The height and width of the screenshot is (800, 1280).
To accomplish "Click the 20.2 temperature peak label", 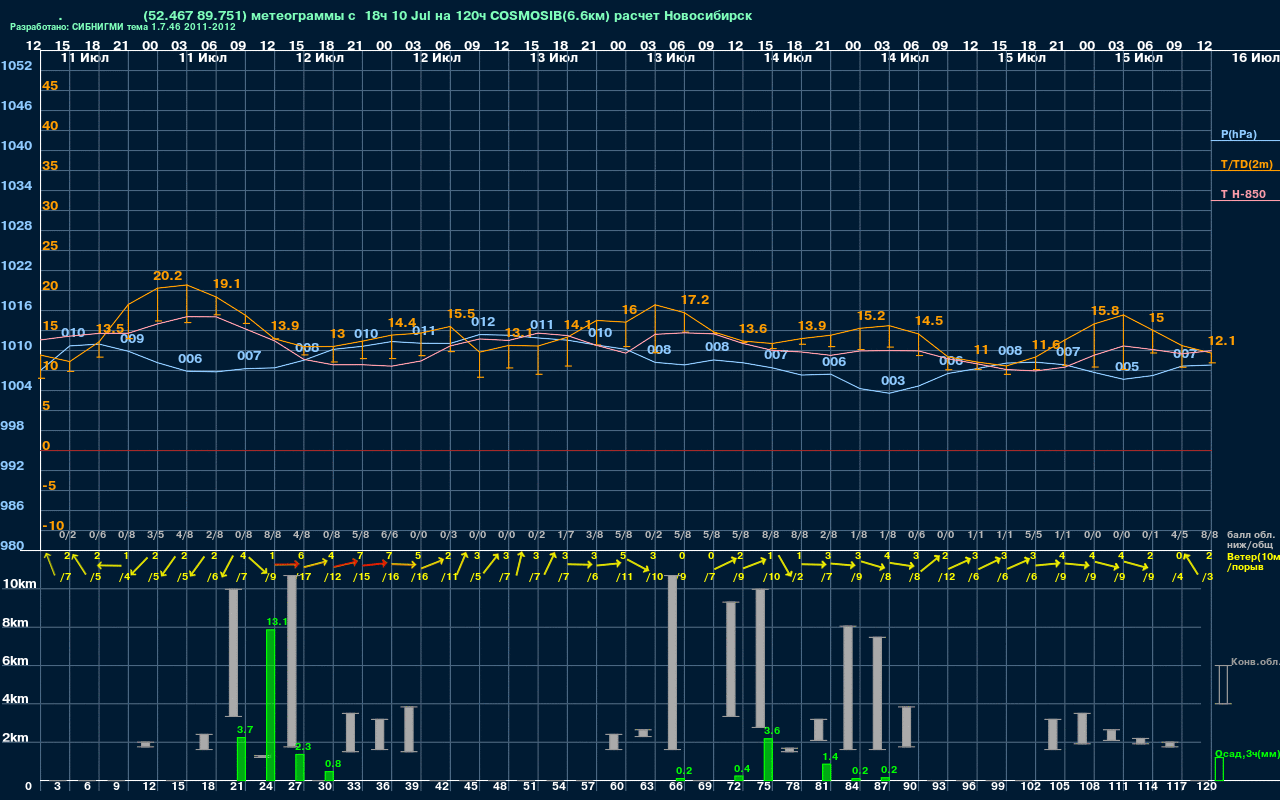I will point(167,276).
